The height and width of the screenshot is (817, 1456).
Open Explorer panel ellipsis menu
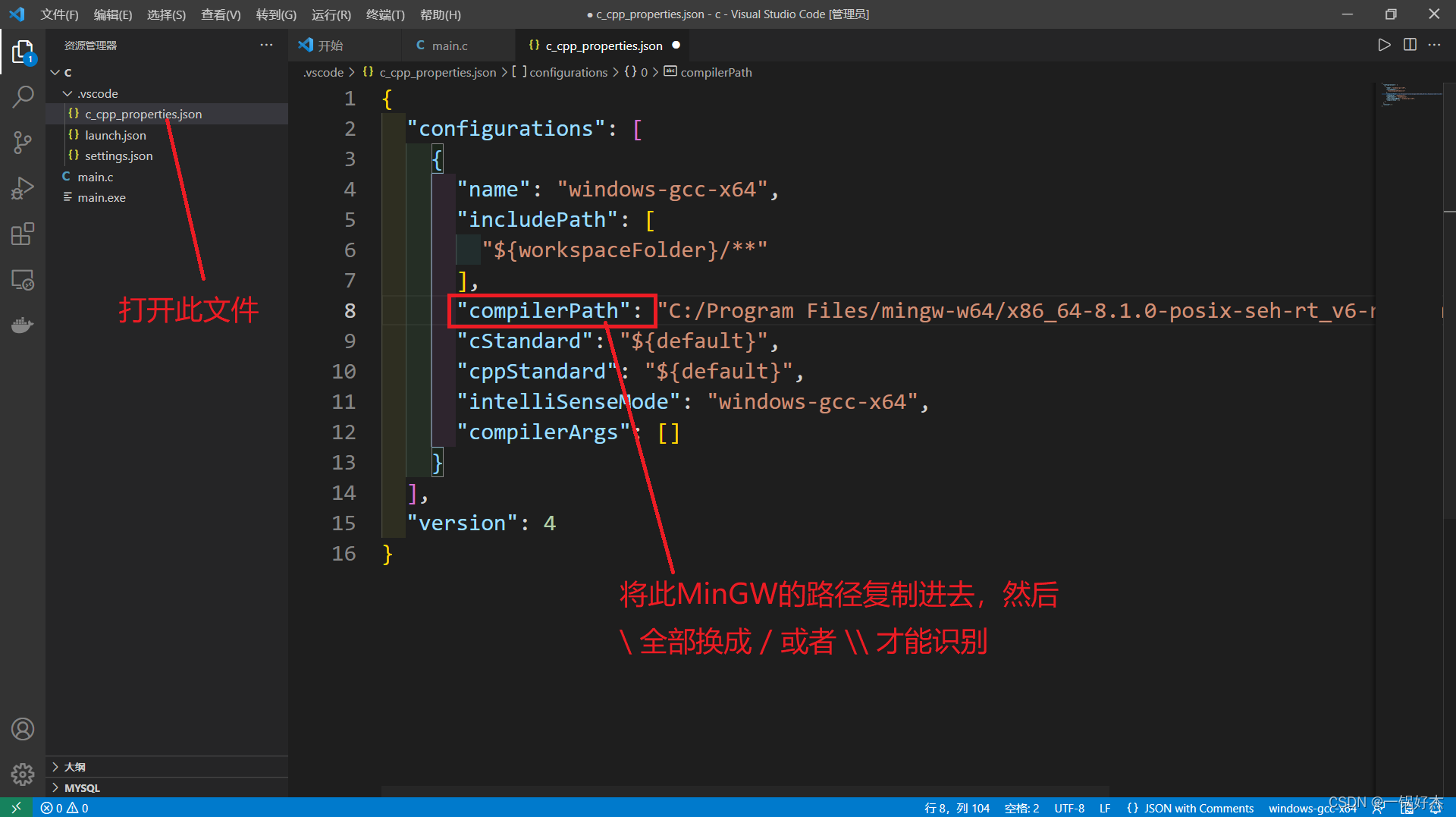pyautogui.click(x=266, y=46)
